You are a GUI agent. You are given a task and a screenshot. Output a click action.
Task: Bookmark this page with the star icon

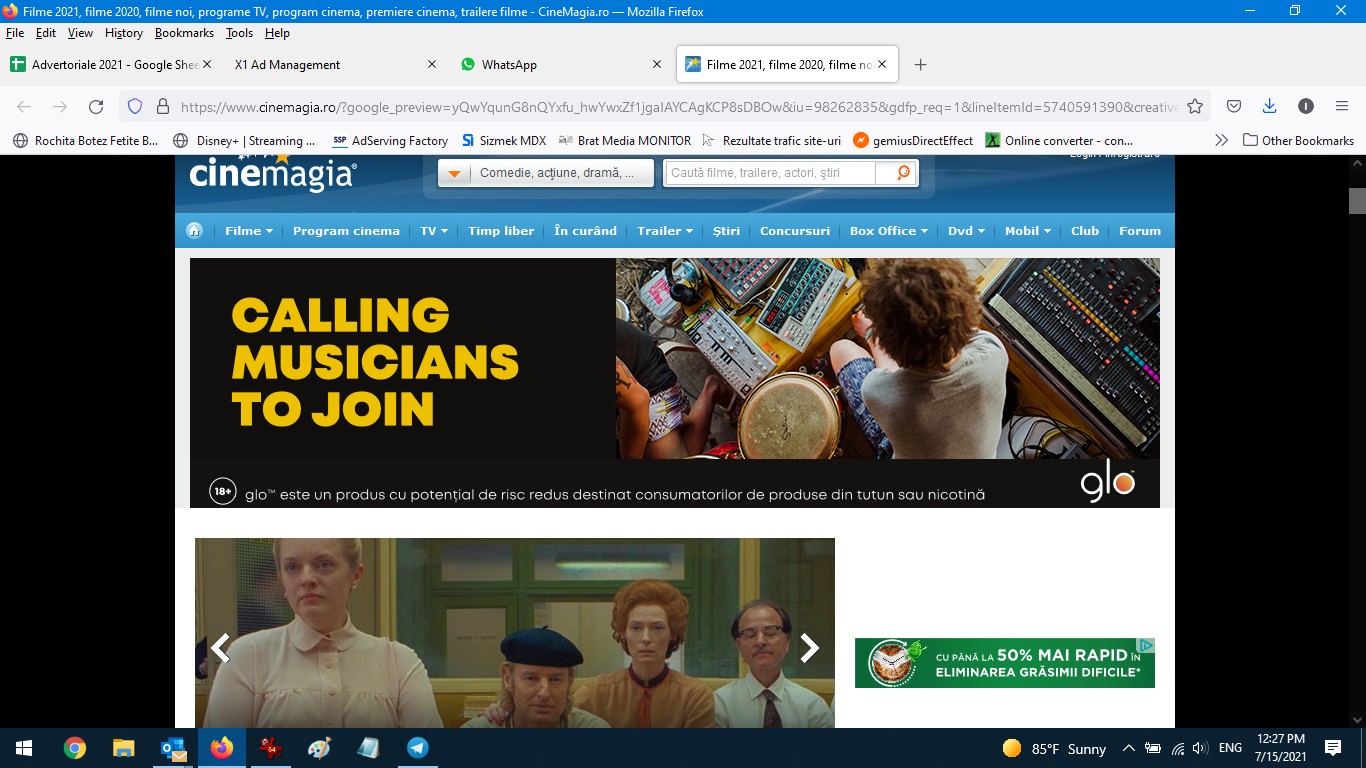click(1195, 106)
